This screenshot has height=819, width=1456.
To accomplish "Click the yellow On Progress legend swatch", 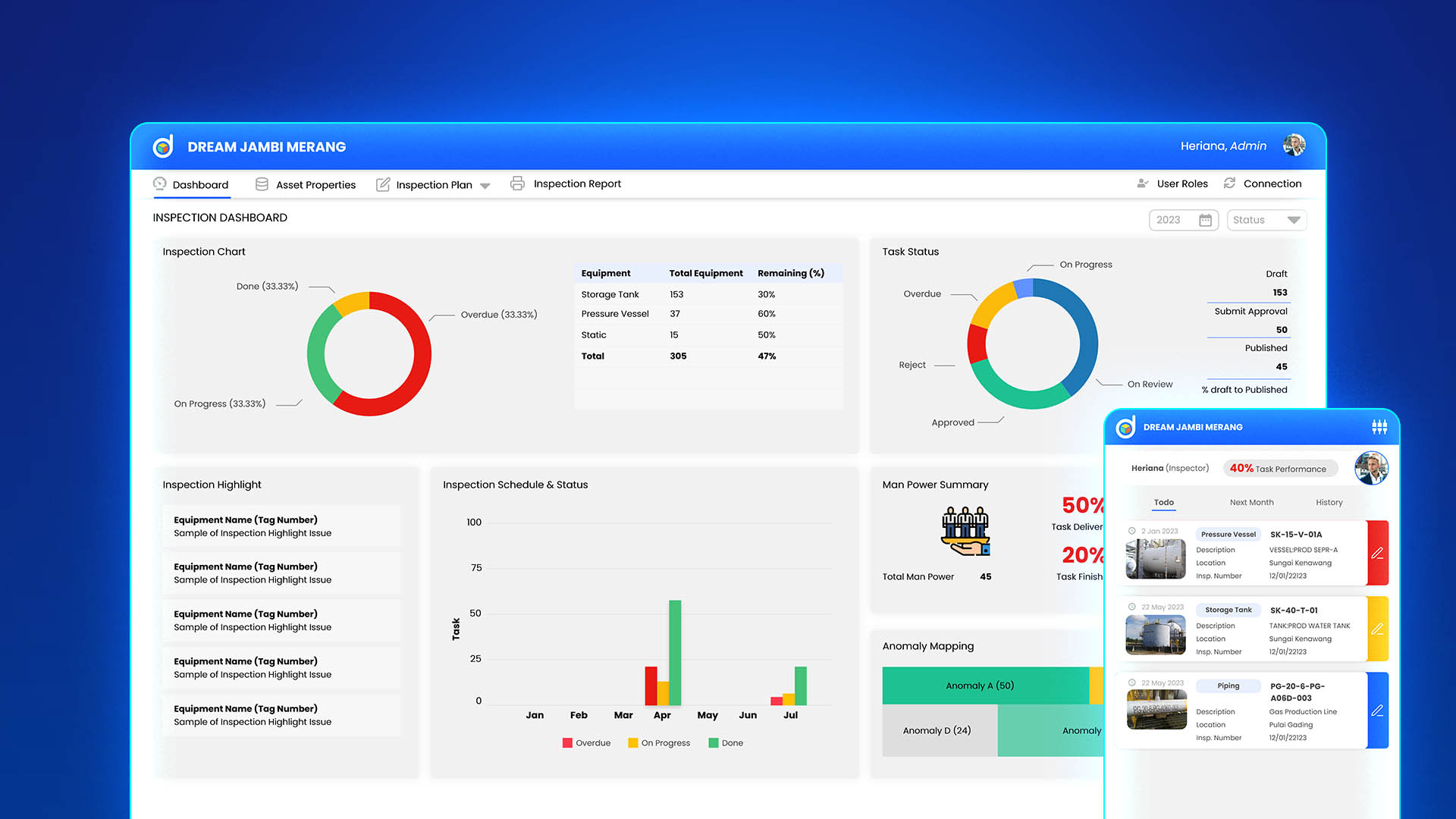I will coord(633,743).
